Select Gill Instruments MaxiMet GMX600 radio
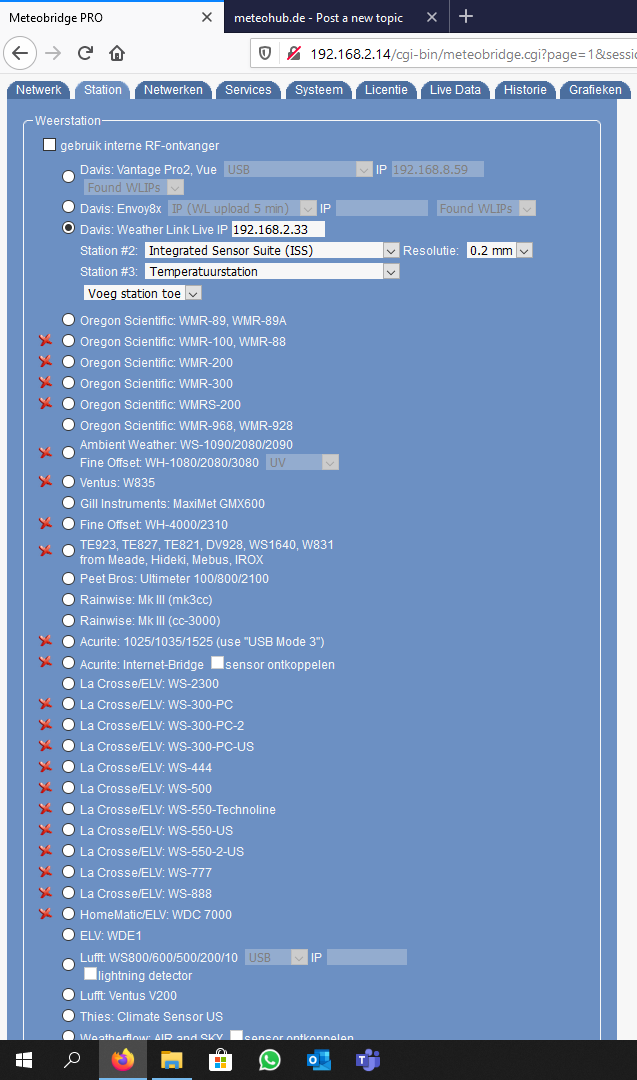The image size is (637, 1080). coord(68,503)
